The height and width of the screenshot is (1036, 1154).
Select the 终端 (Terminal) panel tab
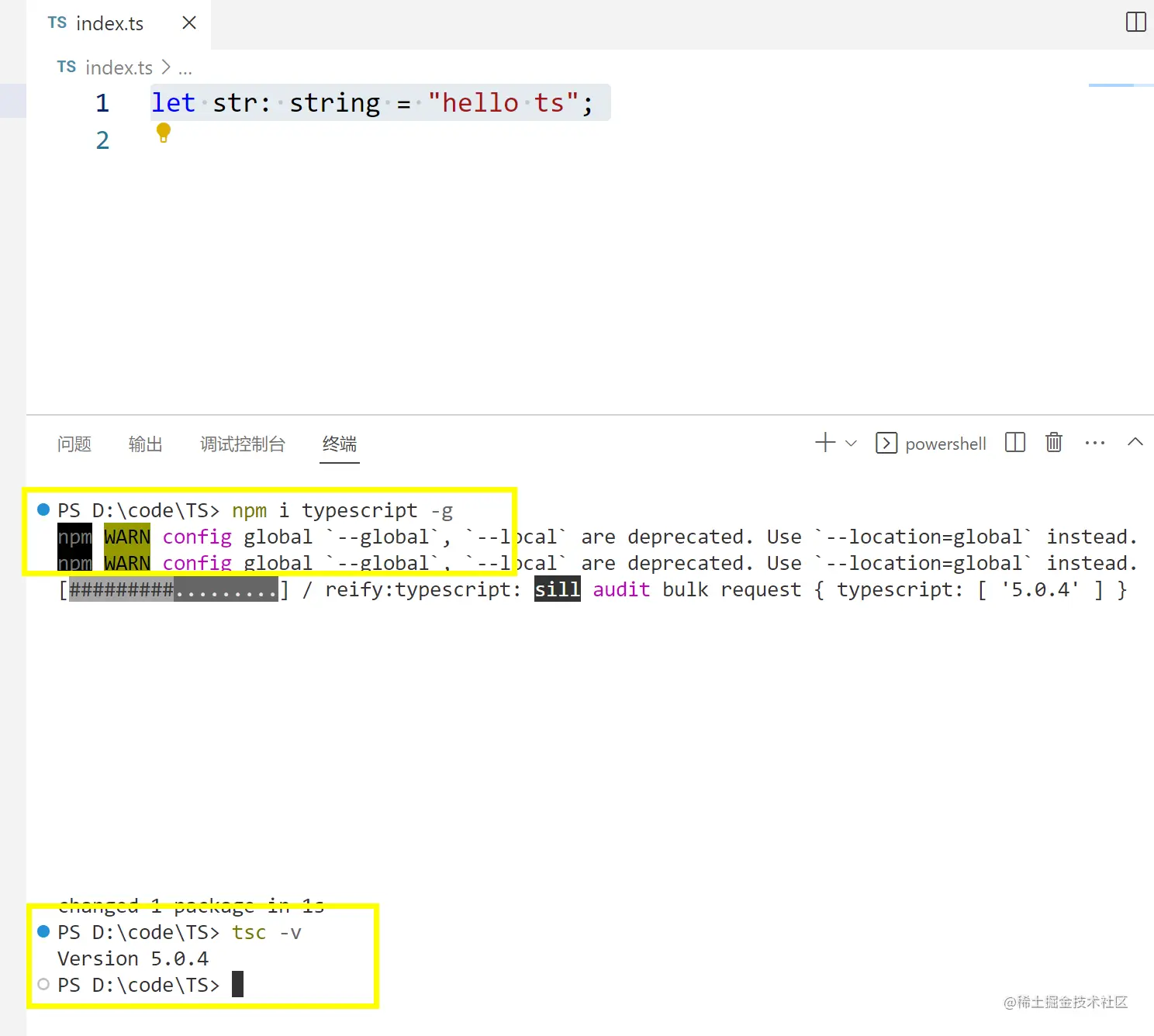(340, 444)
